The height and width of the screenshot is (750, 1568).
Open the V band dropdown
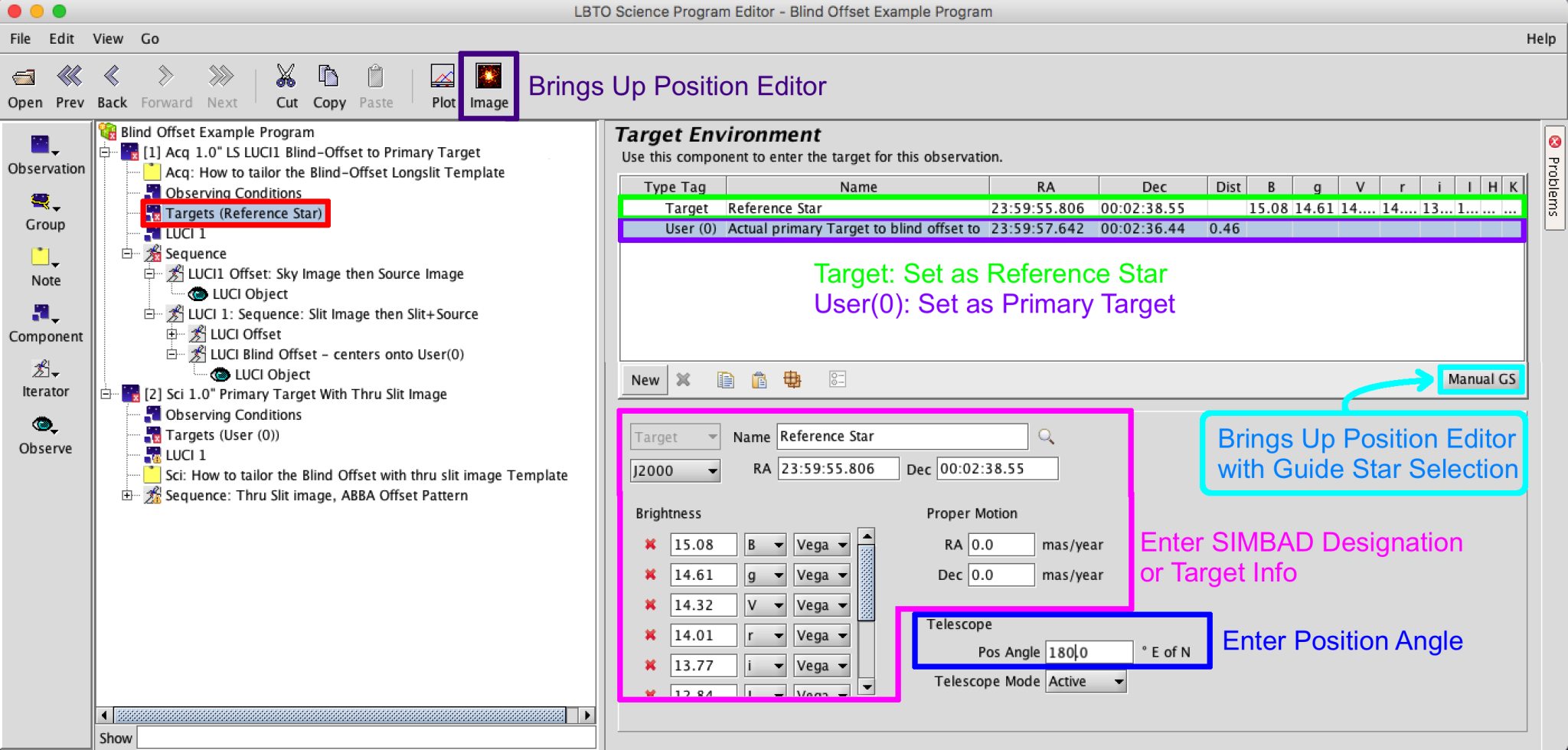pos(766,605)
